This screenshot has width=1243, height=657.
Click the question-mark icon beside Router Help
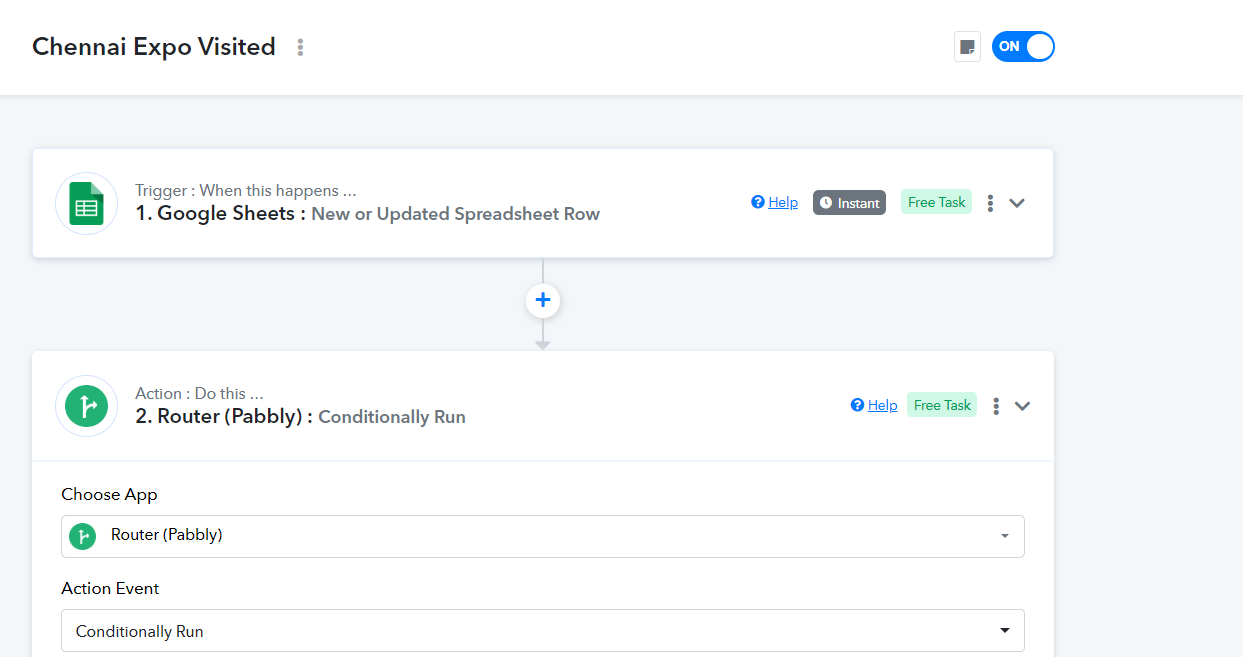[x=857, y=405]
